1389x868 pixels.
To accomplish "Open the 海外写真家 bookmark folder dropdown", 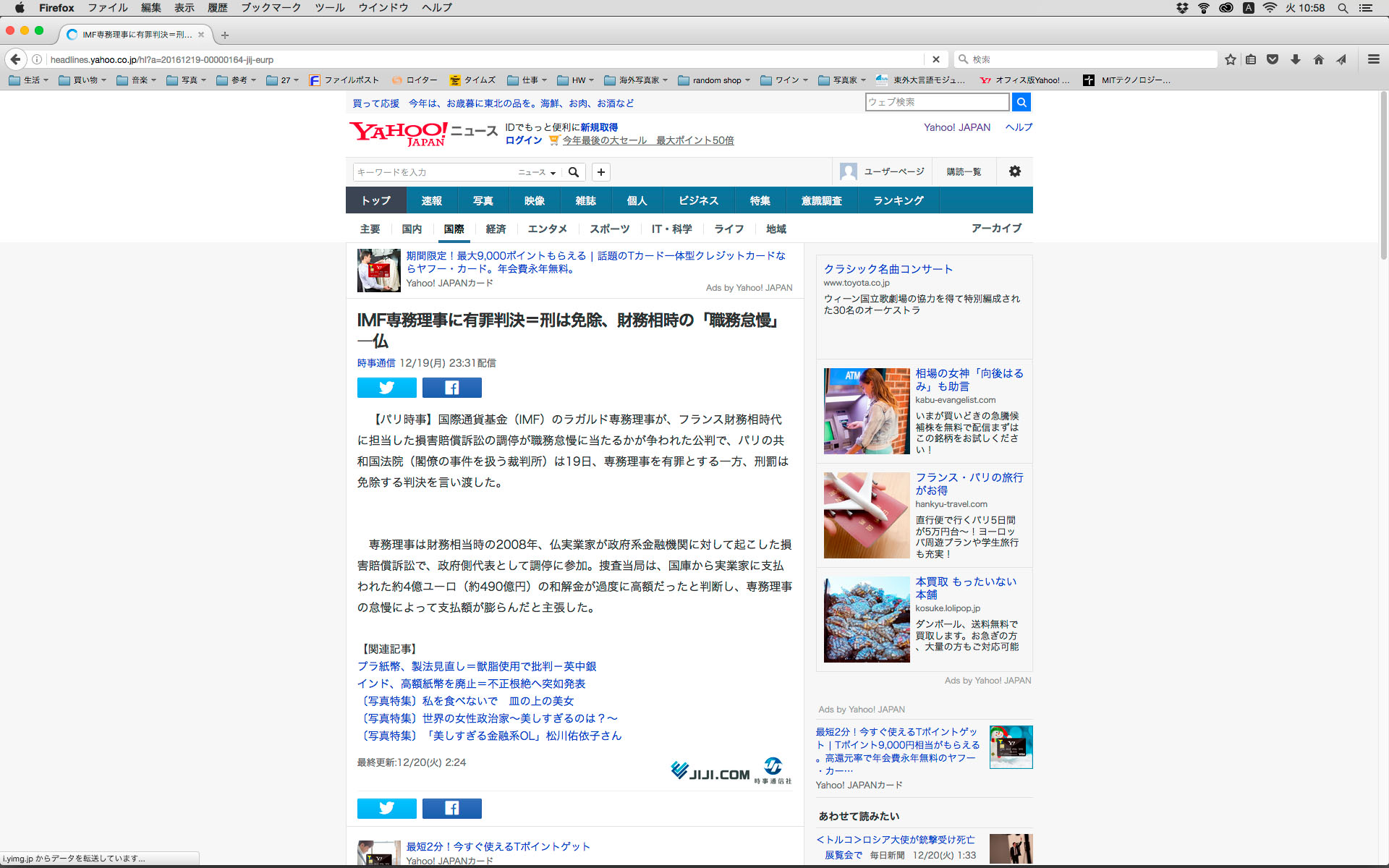I will 637,80.
